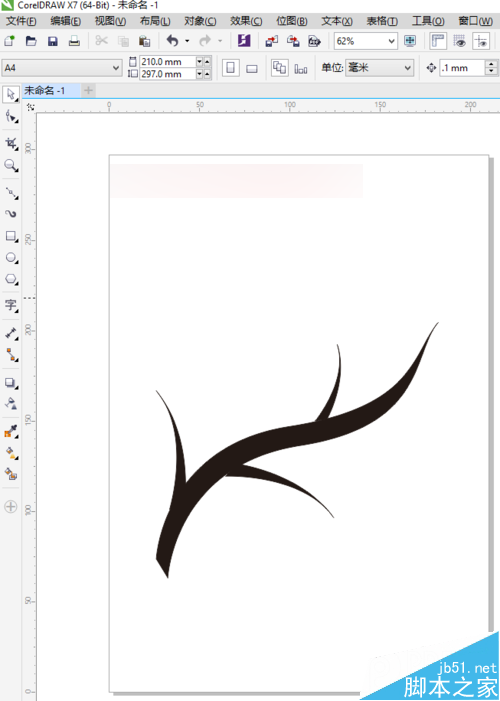Search content with Corel Connect icon
Viewport: 500px width, 701px height.
244,42
